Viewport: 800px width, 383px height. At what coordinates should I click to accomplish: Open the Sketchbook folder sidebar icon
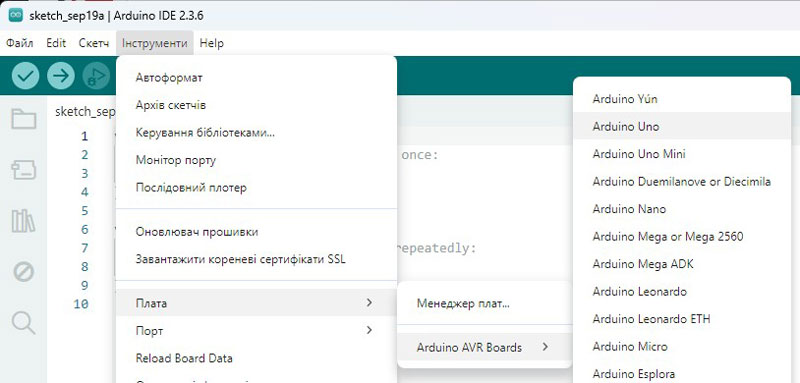(x=23, y=119)
